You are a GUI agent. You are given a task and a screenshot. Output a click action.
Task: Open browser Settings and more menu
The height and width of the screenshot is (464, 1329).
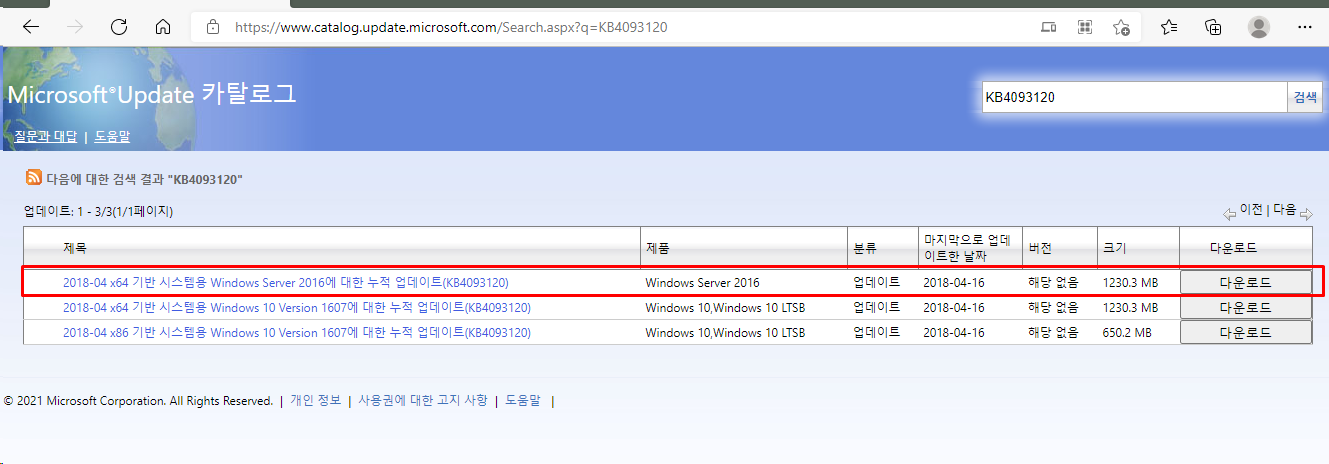pyautogui.click(x=1304, y=27)
